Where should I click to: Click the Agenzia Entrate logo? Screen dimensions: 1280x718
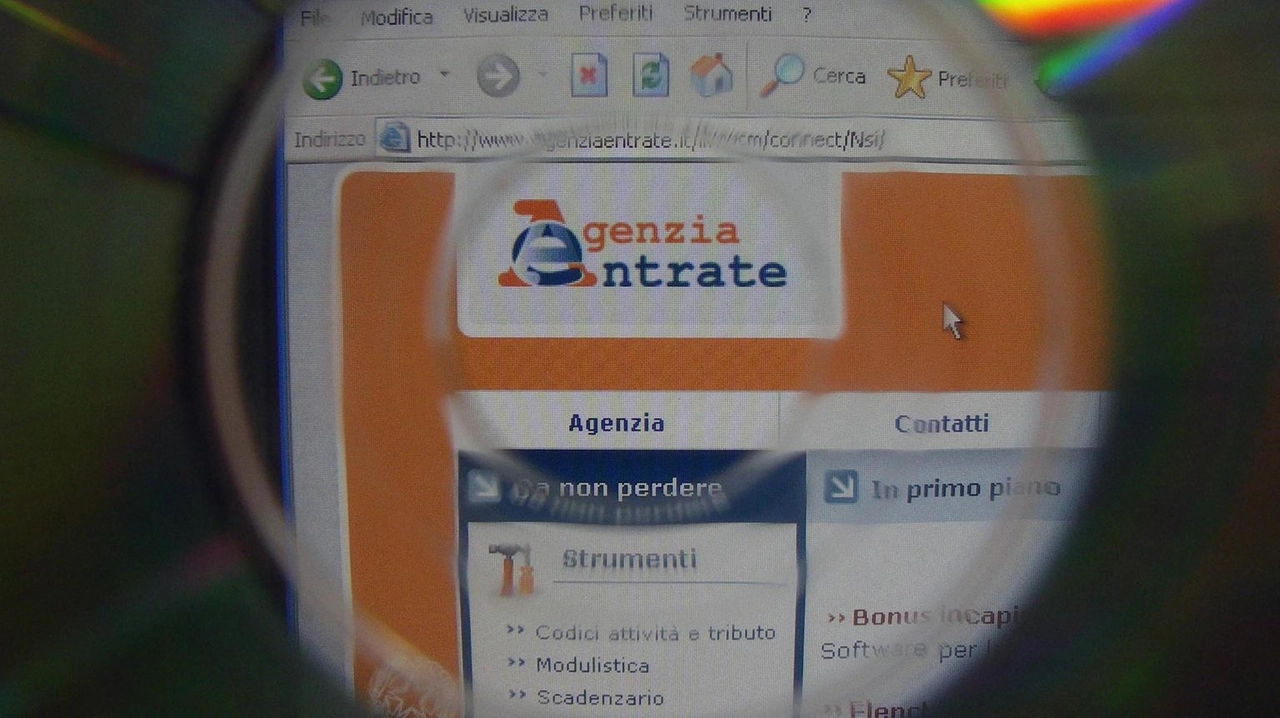point(642,246)
